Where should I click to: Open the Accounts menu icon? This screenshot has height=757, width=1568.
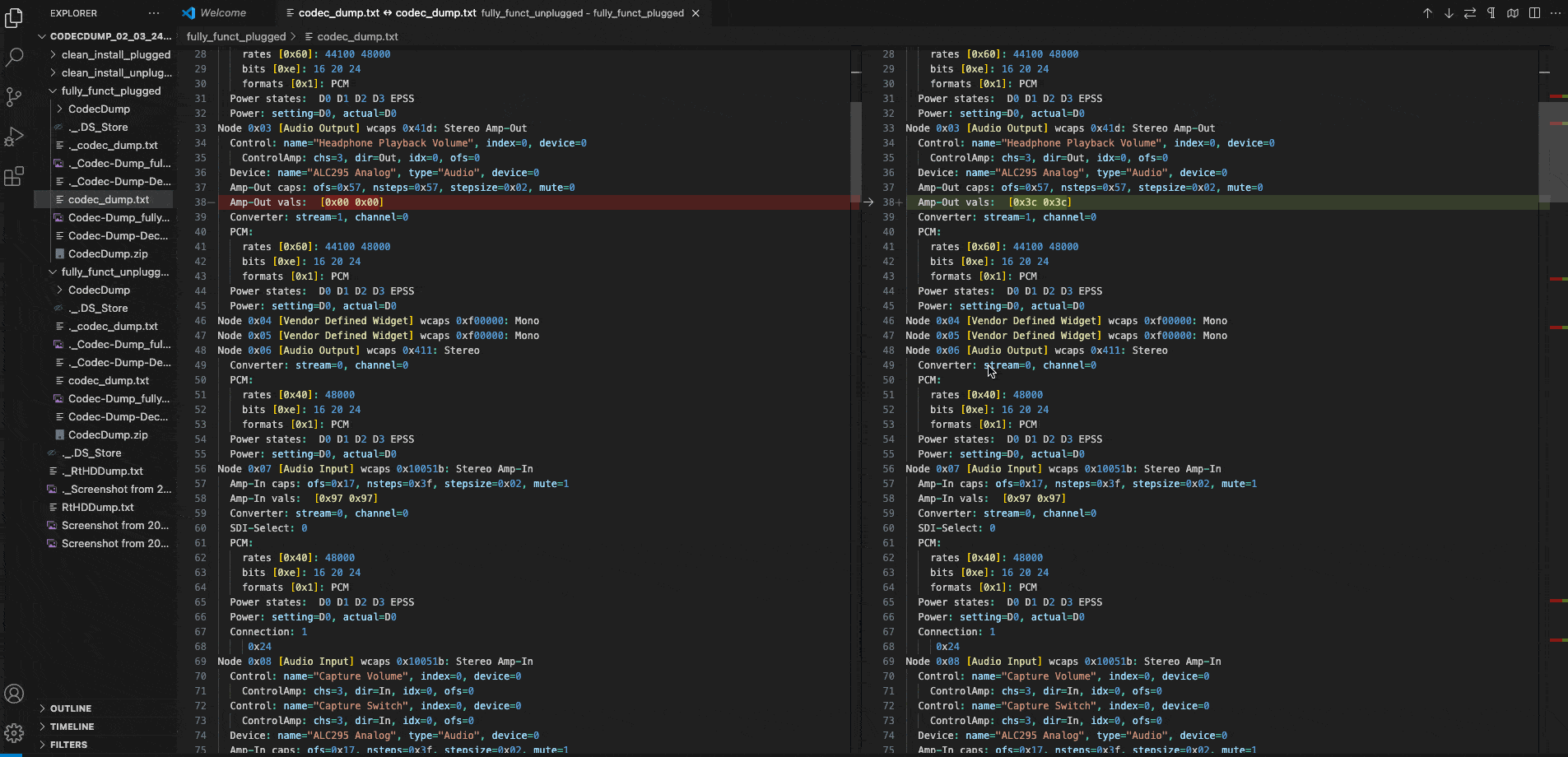14,694
